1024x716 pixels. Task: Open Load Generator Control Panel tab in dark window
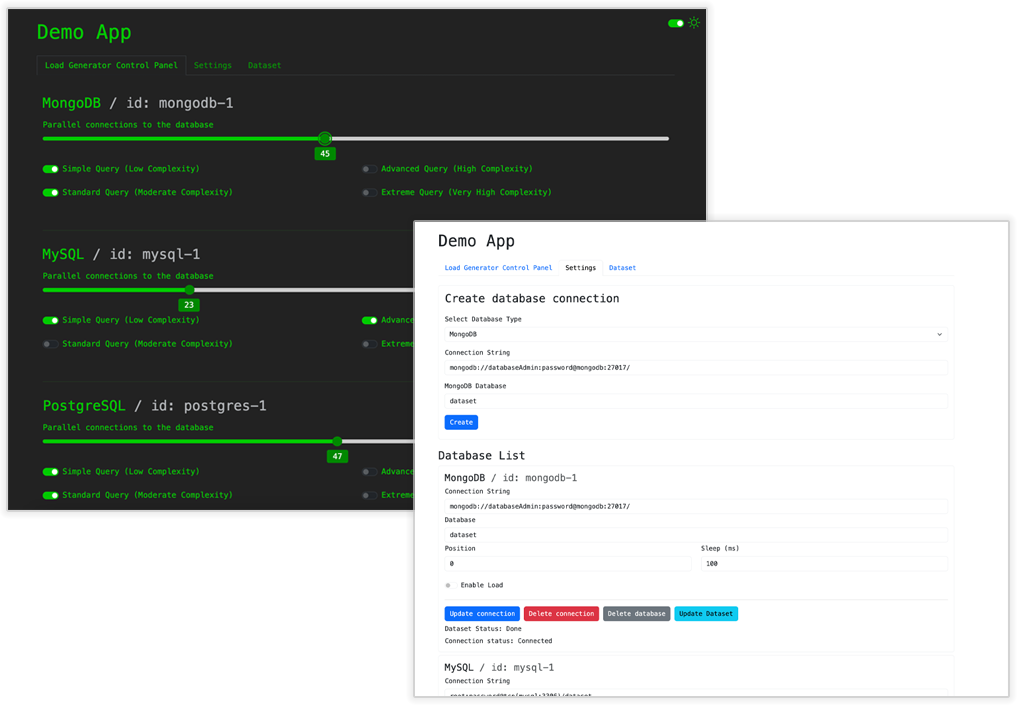pos(111,65)
